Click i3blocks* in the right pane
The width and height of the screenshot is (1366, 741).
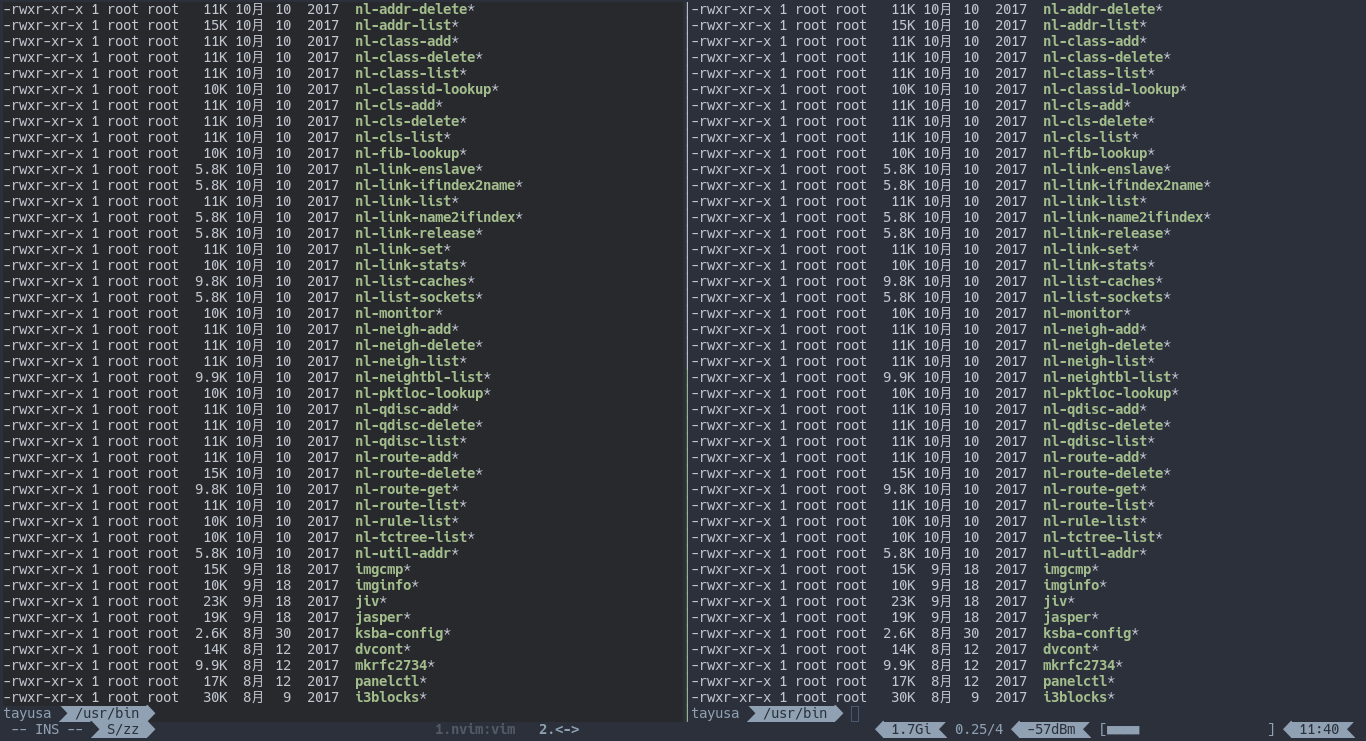click(x=1079, y=697)
